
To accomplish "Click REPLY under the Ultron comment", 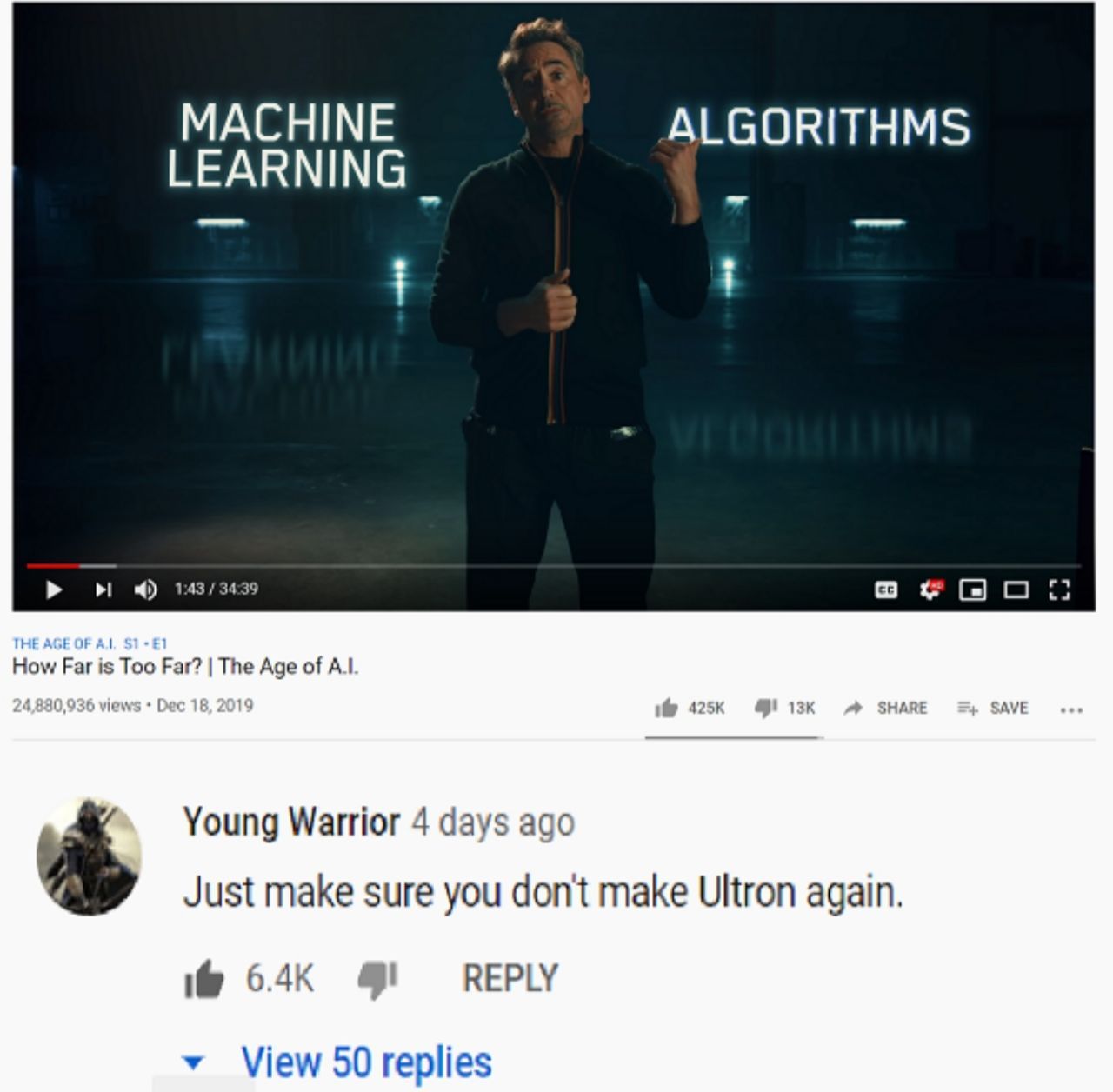I will pyautogui.click(x=510, y=978).
